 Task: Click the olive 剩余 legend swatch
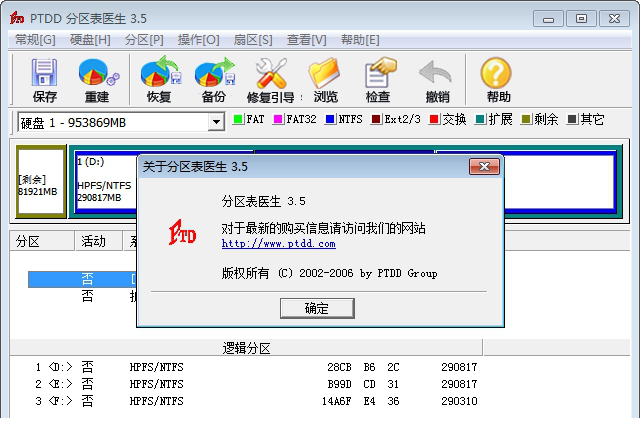[x=526, y=119]
